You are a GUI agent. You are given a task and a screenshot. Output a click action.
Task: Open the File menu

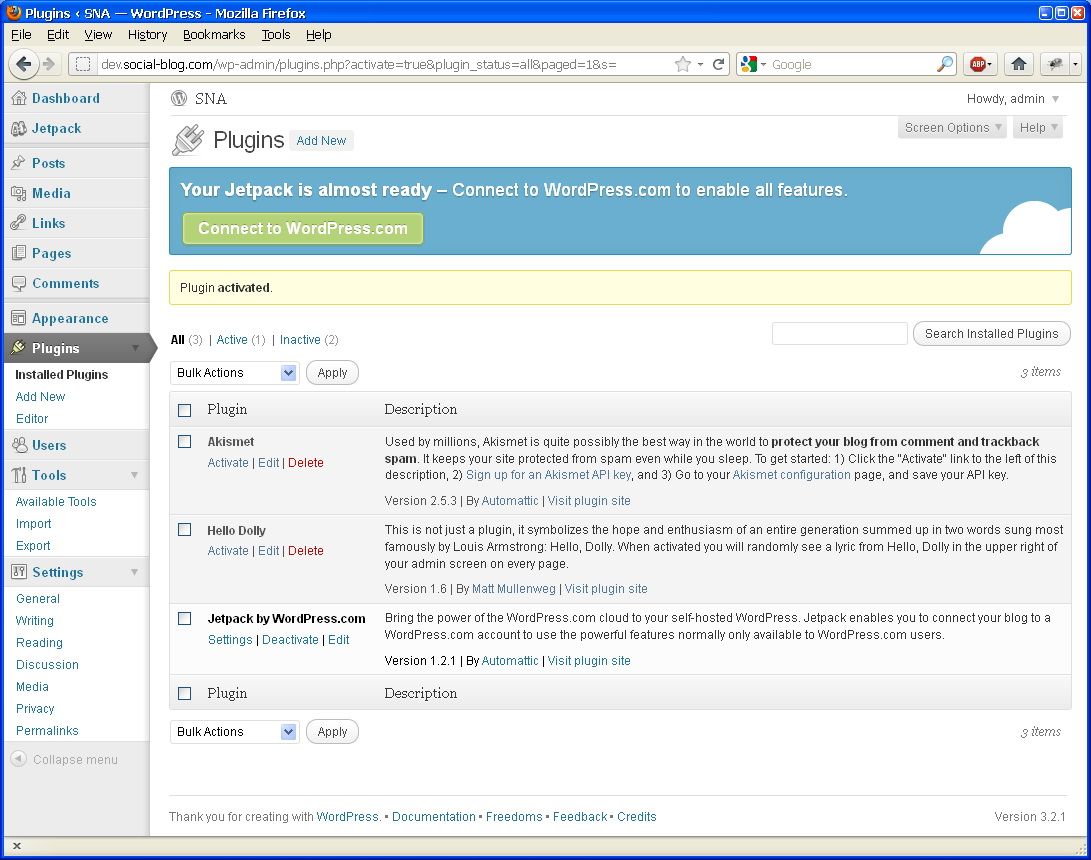tap(21, 35)
